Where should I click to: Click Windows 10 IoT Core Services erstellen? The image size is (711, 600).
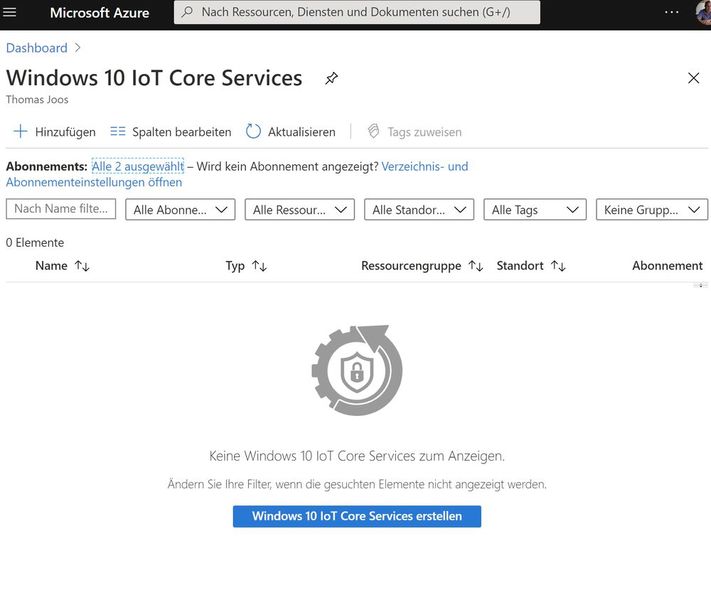[357, 516]
